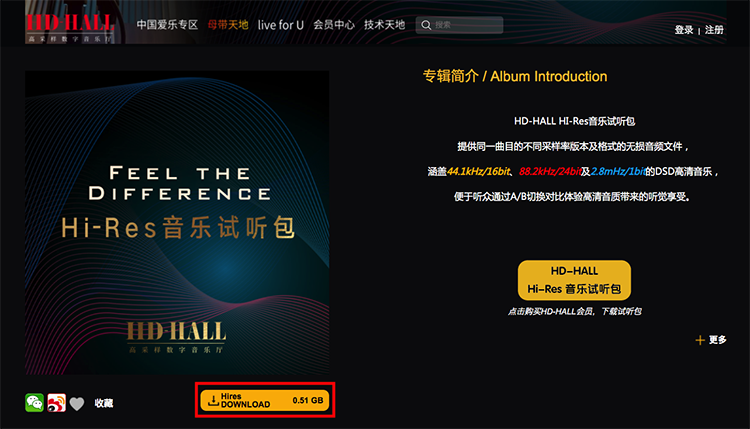Expand the introduction with the plus icon
Image resolution: width=750 pixels, height=429 pixels.
click(x=700, y=340)
